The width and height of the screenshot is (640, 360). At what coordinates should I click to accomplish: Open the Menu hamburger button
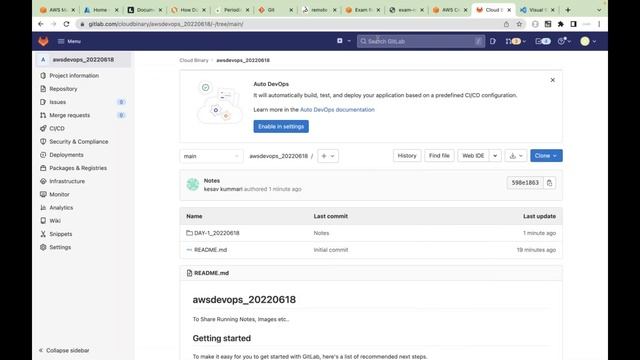click(69, 41)
